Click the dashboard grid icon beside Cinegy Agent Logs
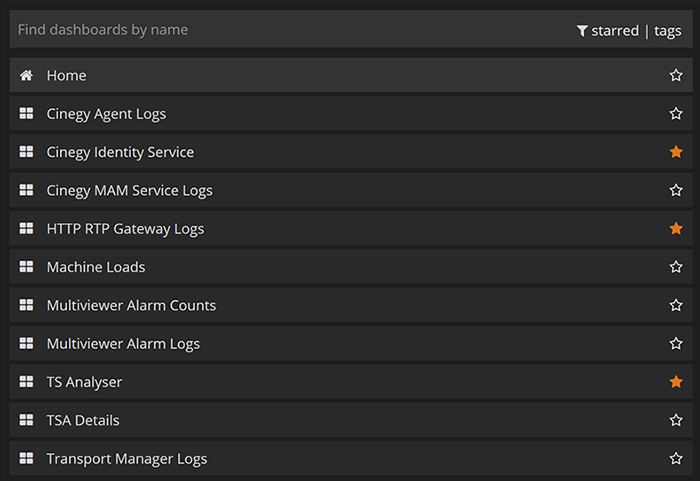 pyautogui.click(x=26, y=113)
